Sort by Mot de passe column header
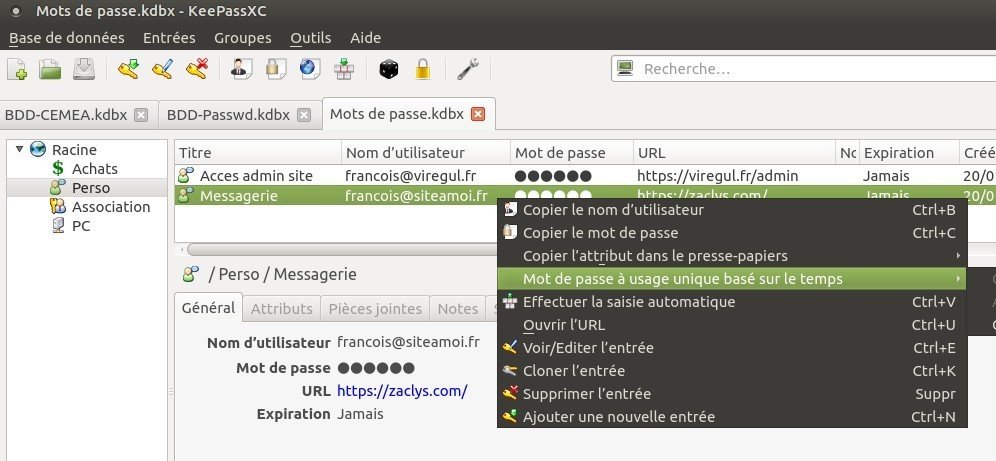 tap(572, 153)
